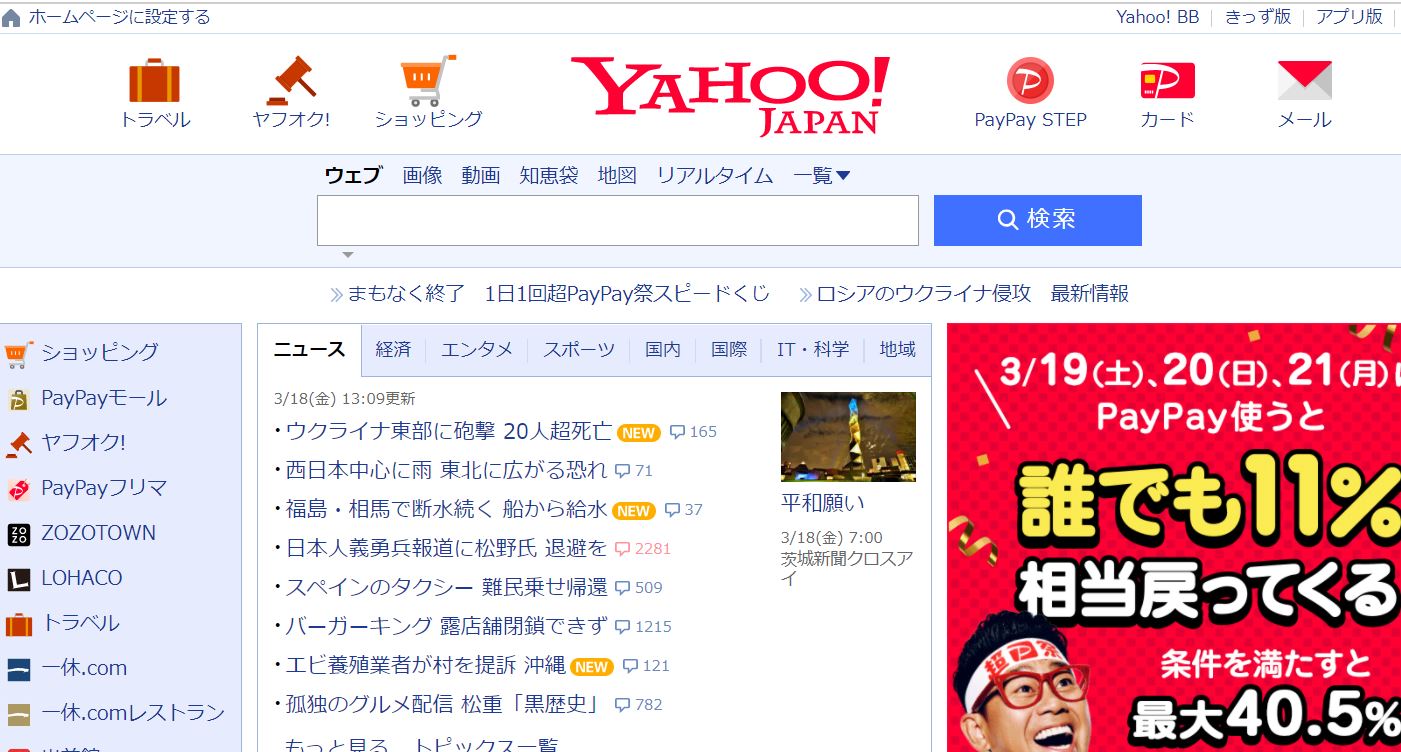Switch to the 経済 tab
Screen dimensions: 1401x752
pos(393,350)
